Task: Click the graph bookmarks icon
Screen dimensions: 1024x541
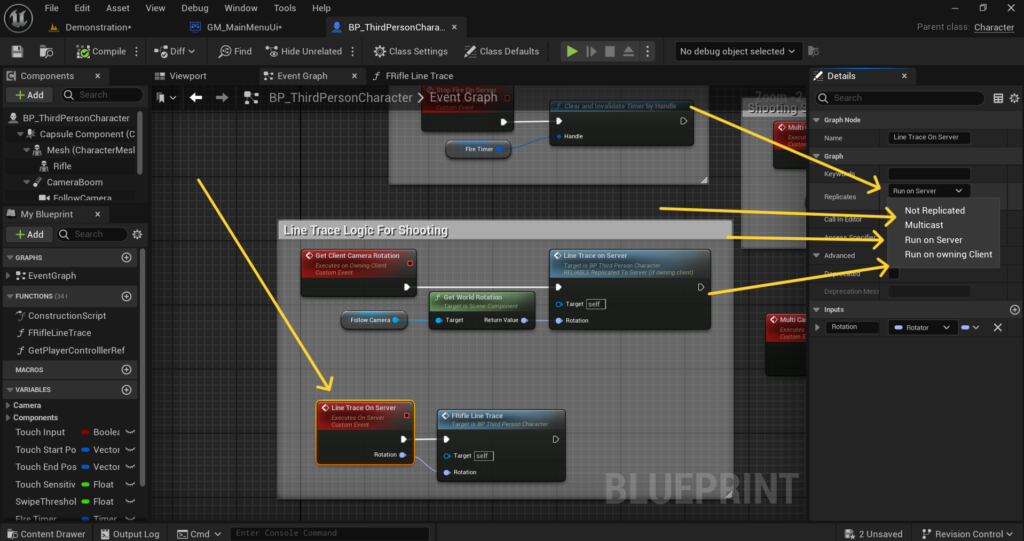Action: coord(166,97)
